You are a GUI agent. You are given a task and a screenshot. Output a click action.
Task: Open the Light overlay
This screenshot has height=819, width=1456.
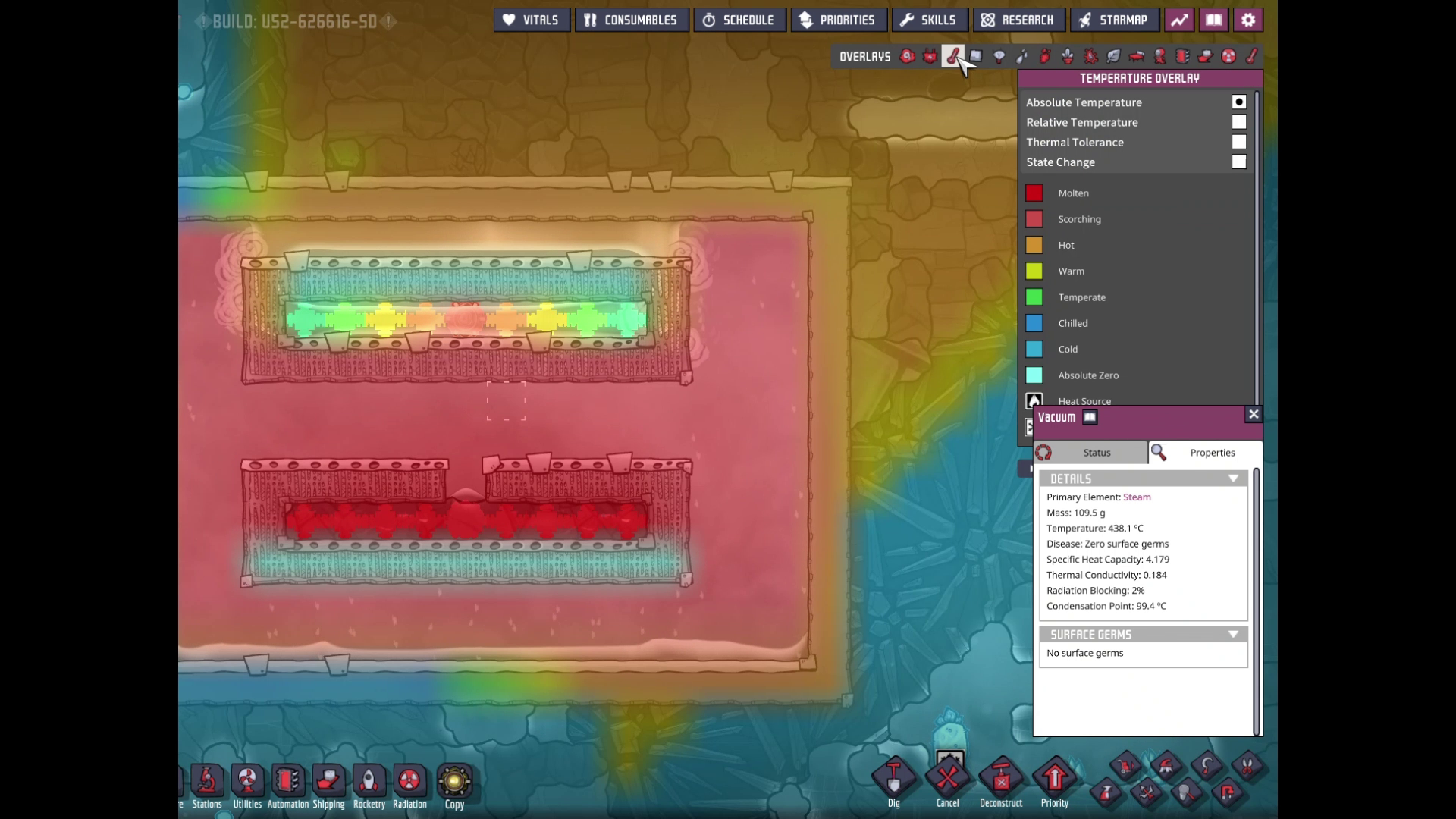[x=999, y=56]
